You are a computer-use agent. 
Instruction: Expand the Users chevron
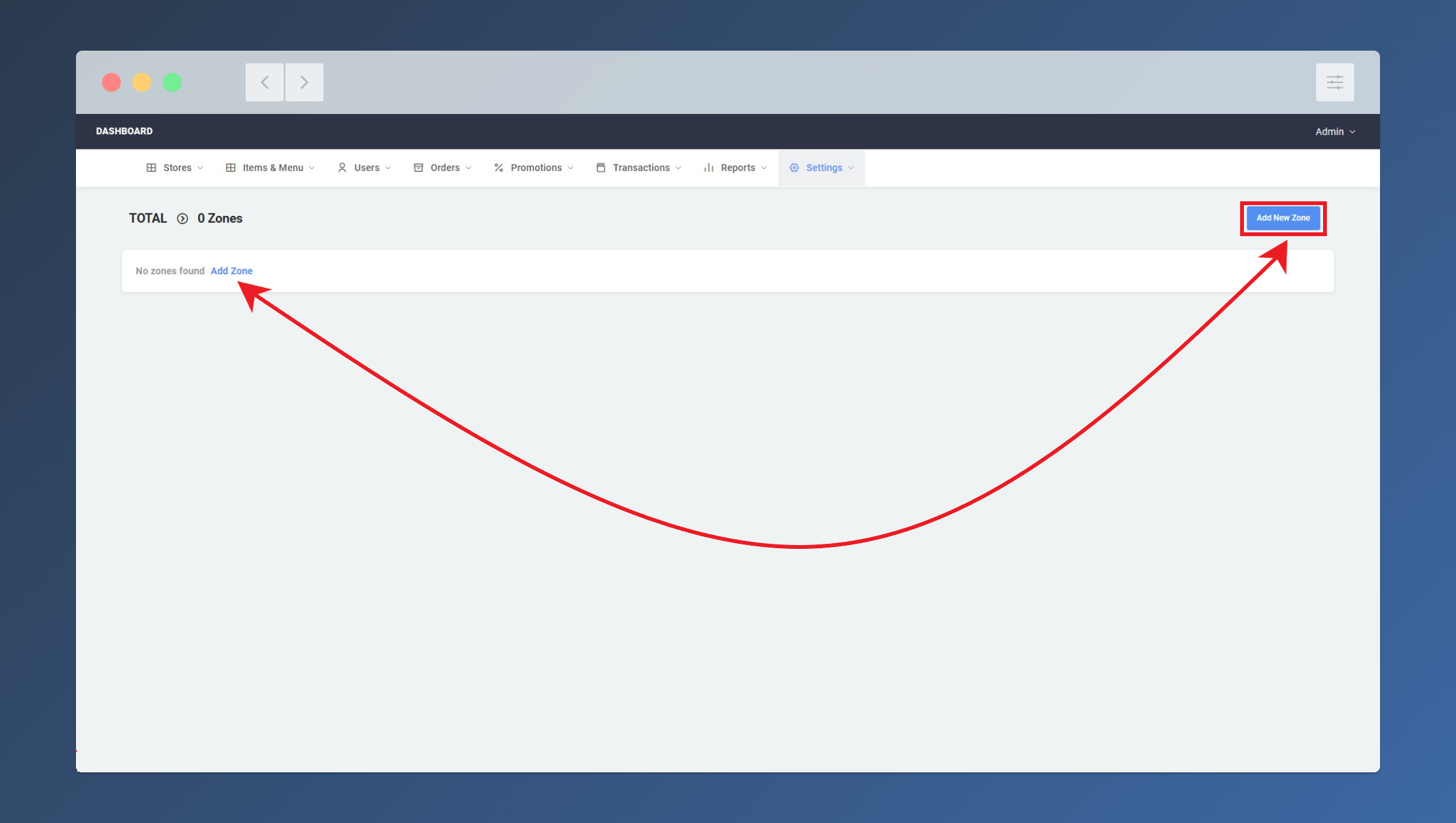(x=388, y=168)
